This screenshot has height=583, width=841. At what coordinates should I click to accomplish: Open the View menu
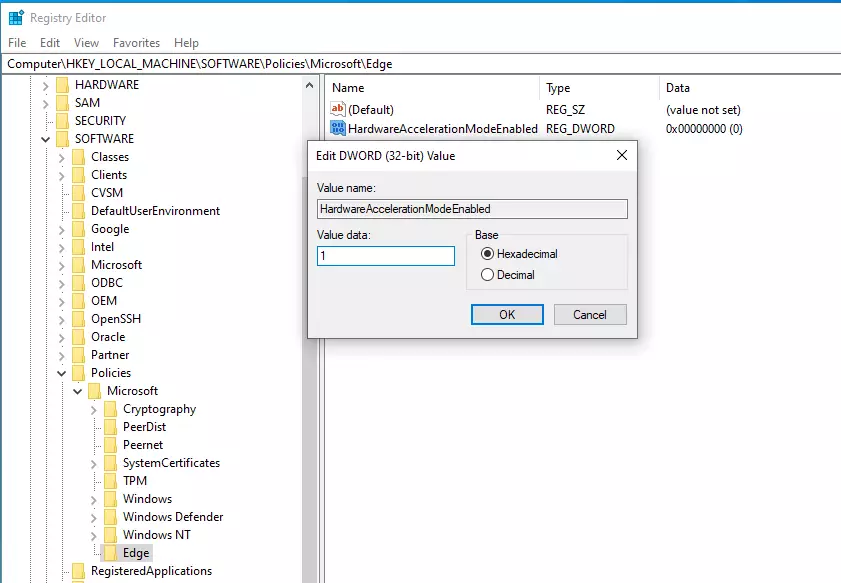86,42
